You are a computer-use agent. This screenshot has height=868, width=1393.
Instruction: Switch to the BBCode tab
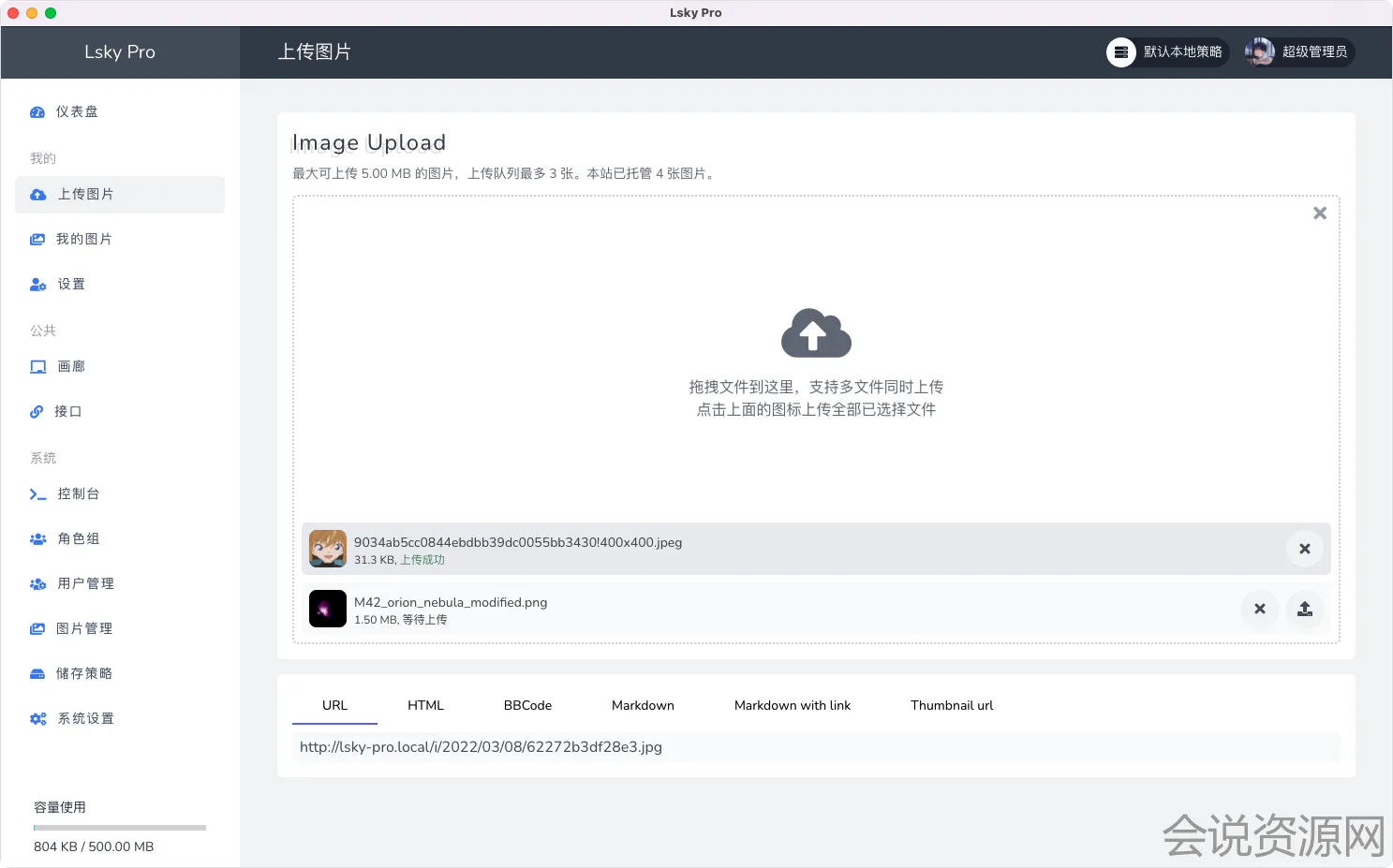coord(527,706)
